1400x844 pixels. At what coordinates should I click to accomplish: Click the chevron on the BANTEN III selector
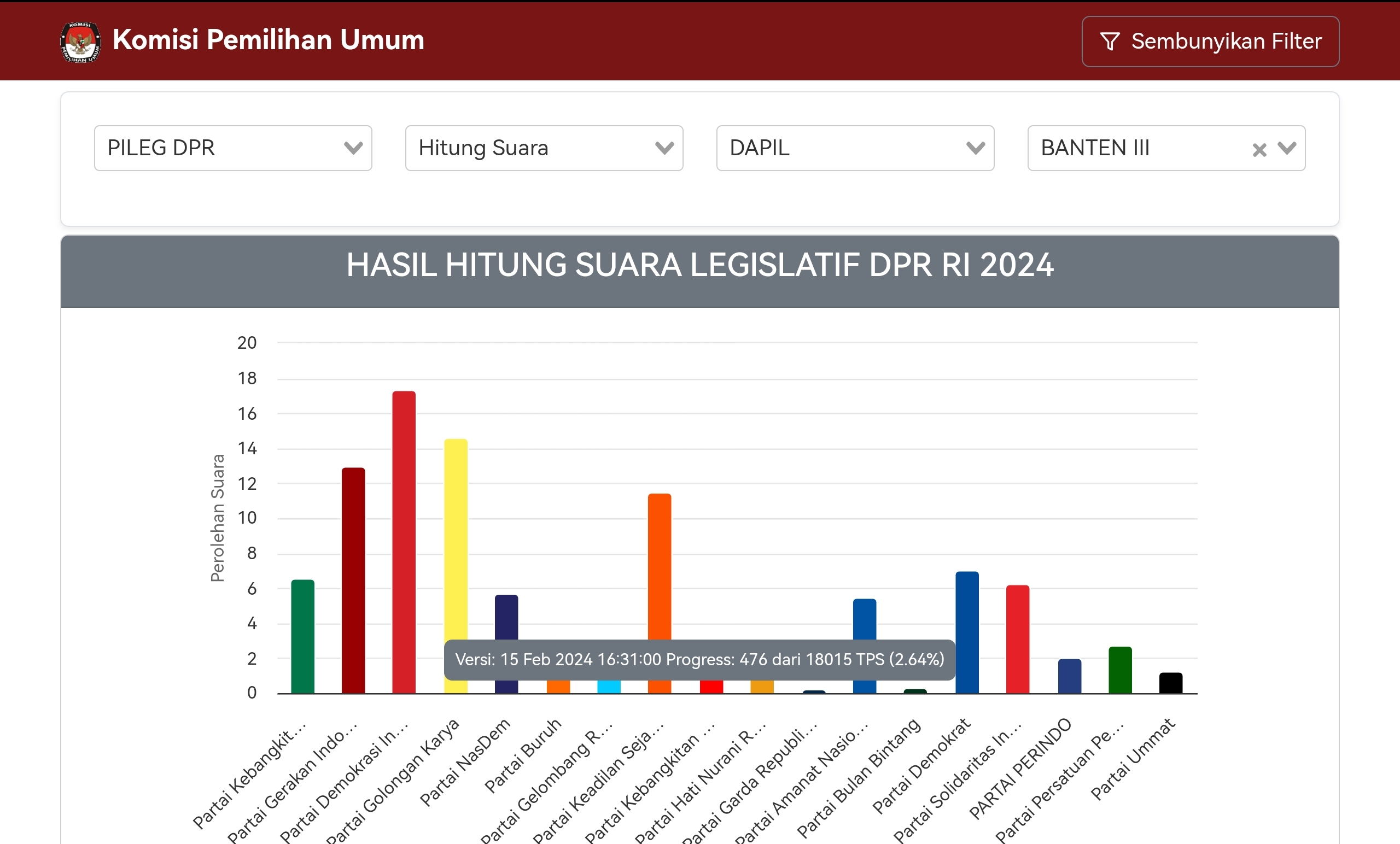pyautogui.click(x=1287, y=148)
